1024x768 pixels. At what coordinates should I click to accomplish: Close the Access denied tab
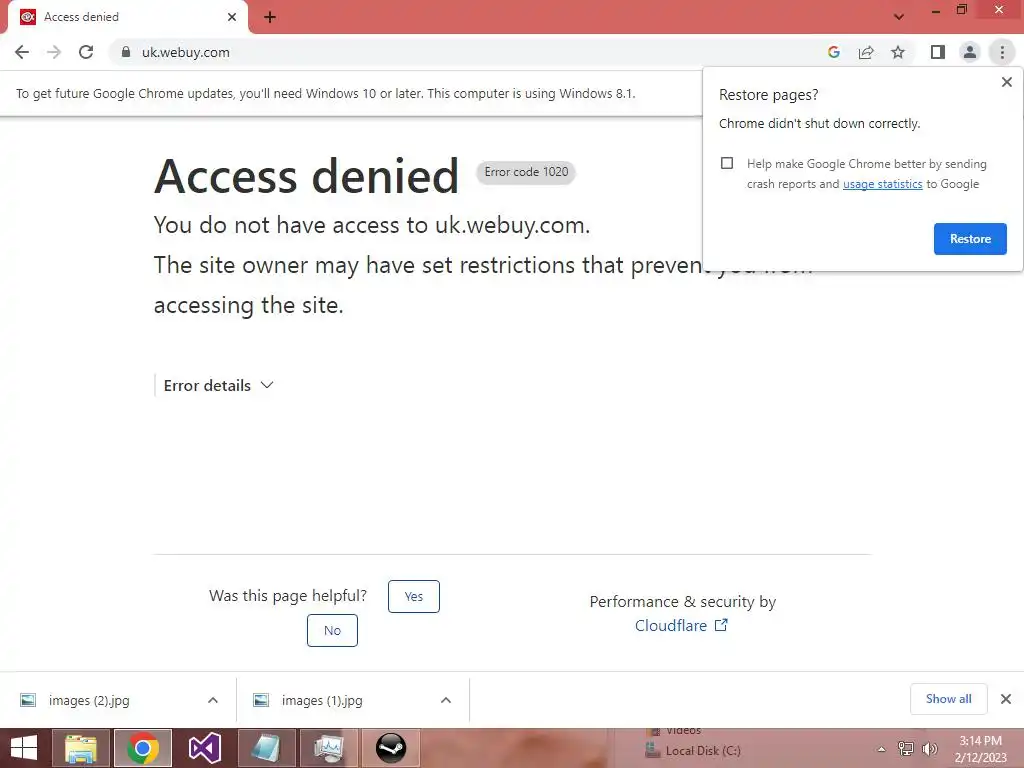[x=232, y=17]
